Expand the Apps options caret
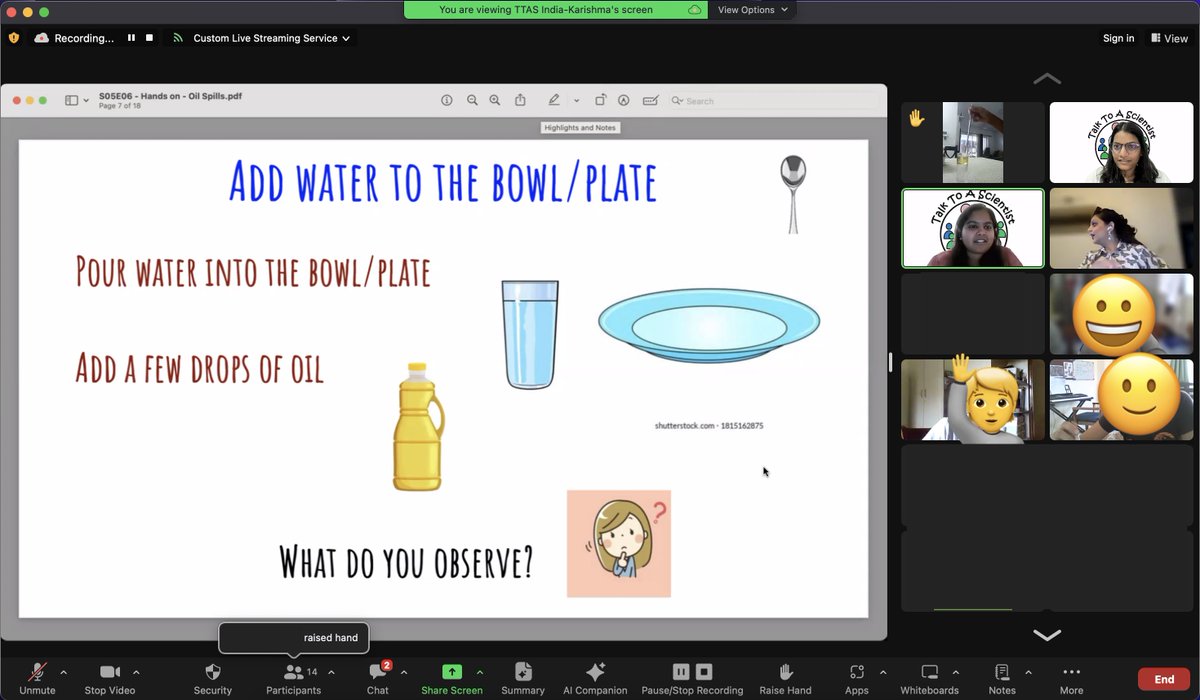This screenshot has width=1200, height=700. coord(882,672)
